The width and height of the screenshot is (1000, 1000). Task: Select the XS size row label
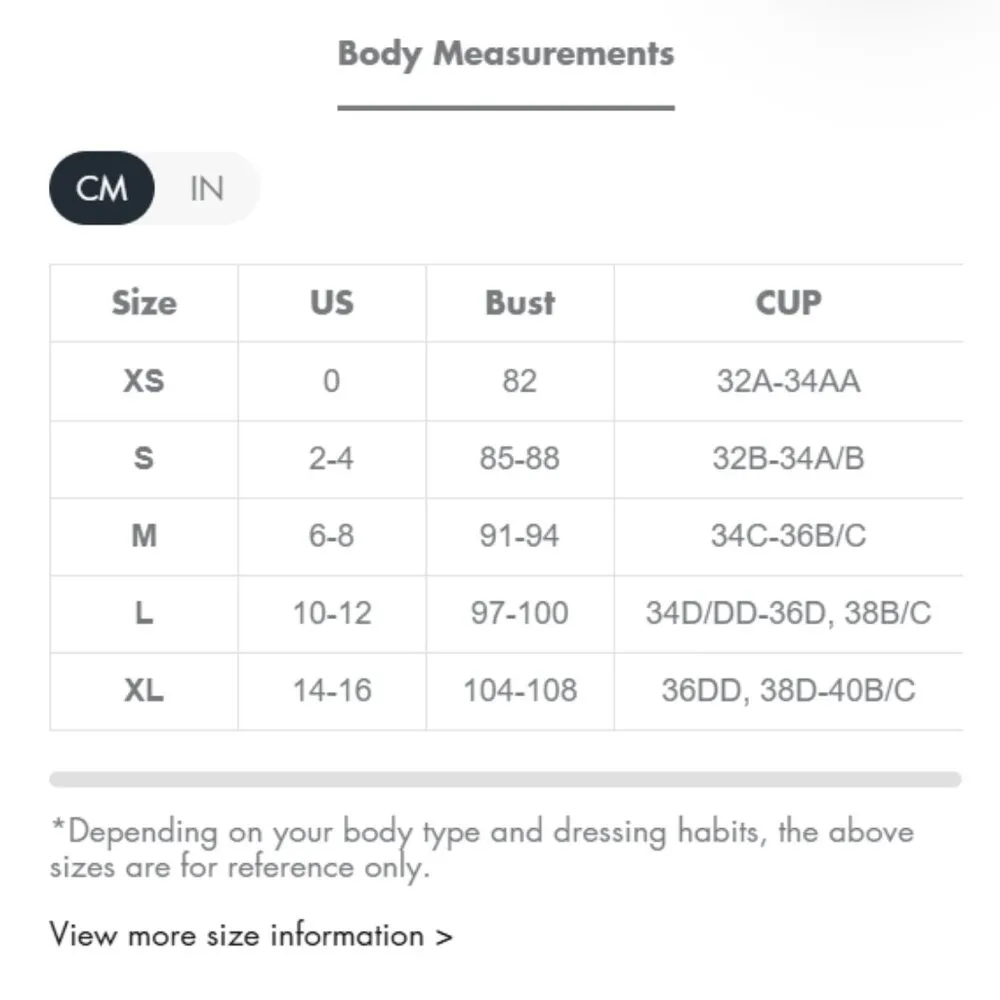pyautogui.click(x=144, y=381)
